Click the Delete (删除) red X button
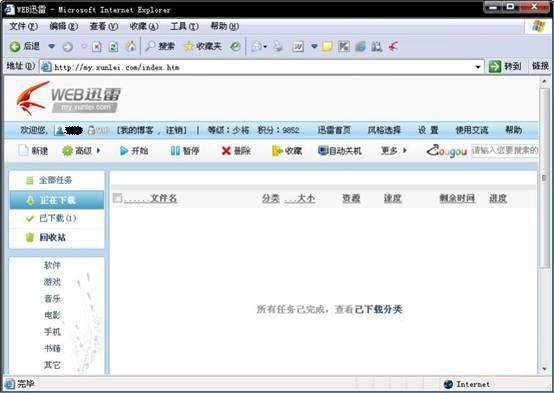 [236, 151]
